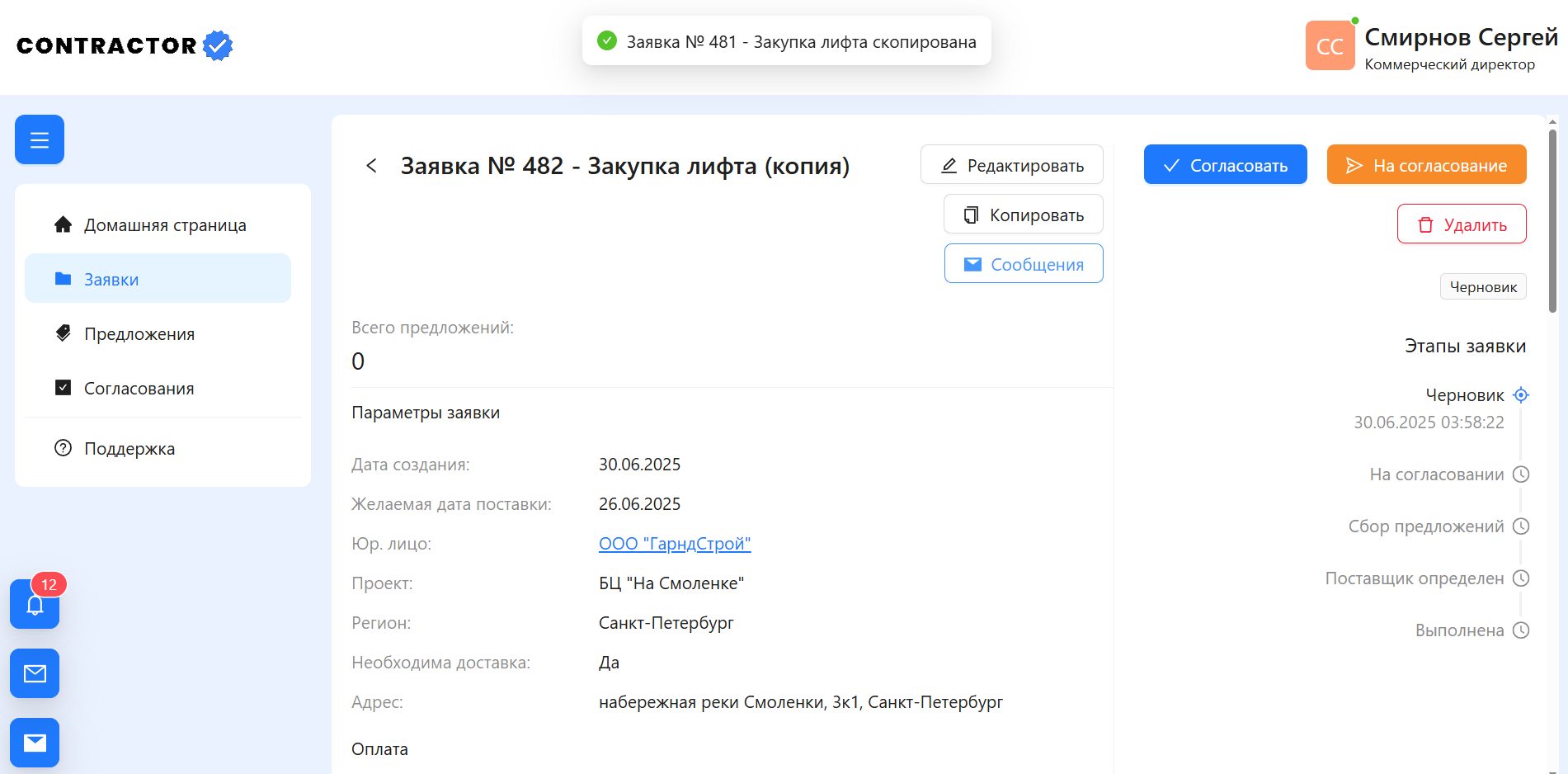This screenshot has height=774, width=1568.
Task: Open the notifications bell with 12 badge
Action: (x=35, y=604)
